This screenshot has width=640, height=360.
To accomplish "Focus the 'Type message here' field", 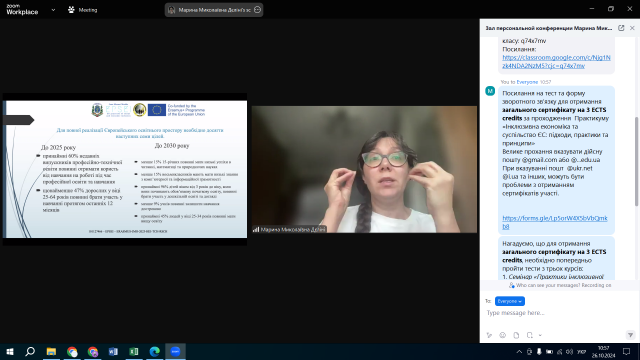I will click(559, 313).
